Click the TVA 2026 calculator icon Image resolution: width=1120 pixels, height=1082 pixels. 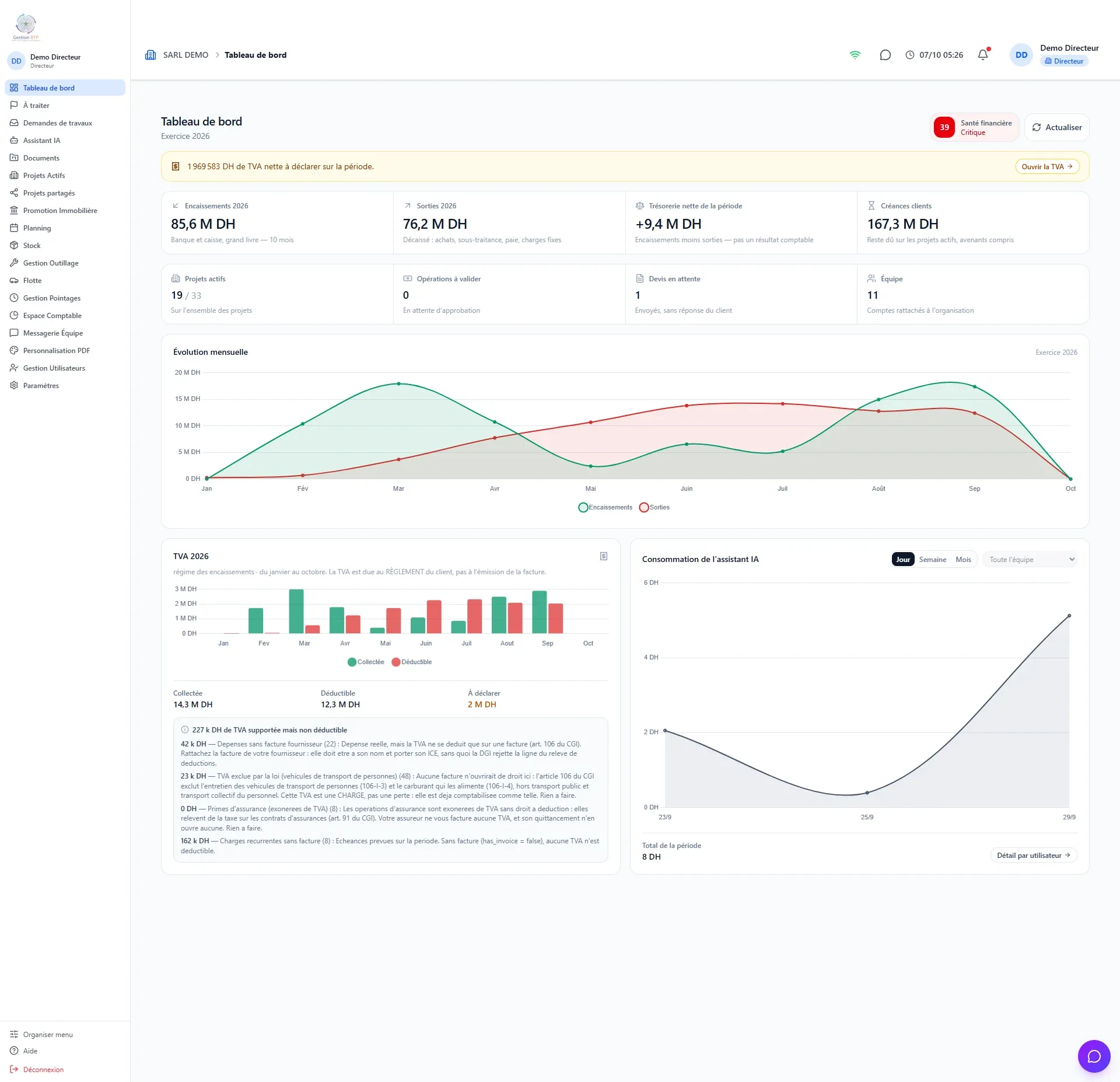pos(604,556)
